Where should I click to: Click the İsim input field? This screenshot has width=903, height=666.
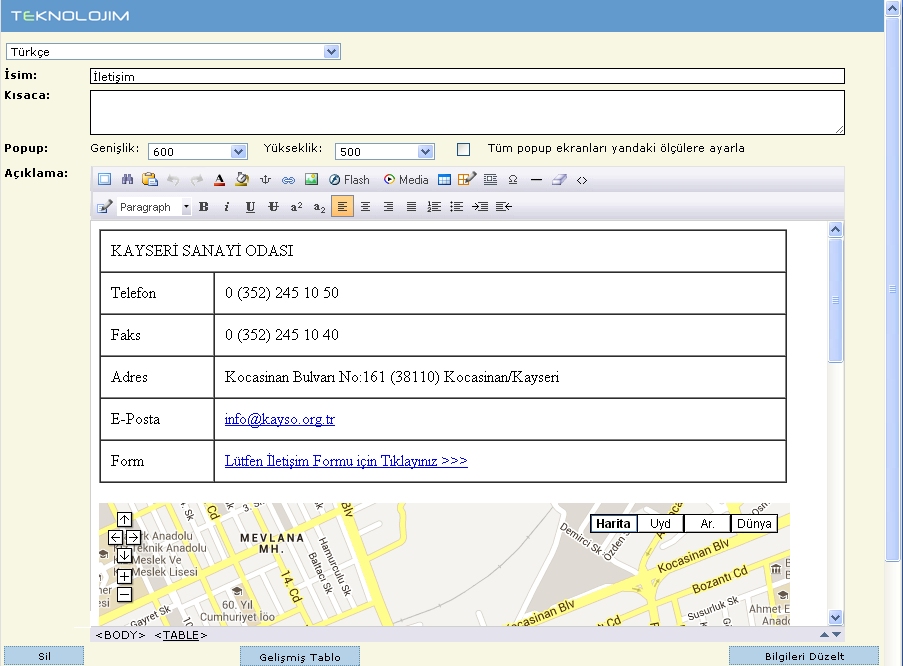click(x=467, y=76)
